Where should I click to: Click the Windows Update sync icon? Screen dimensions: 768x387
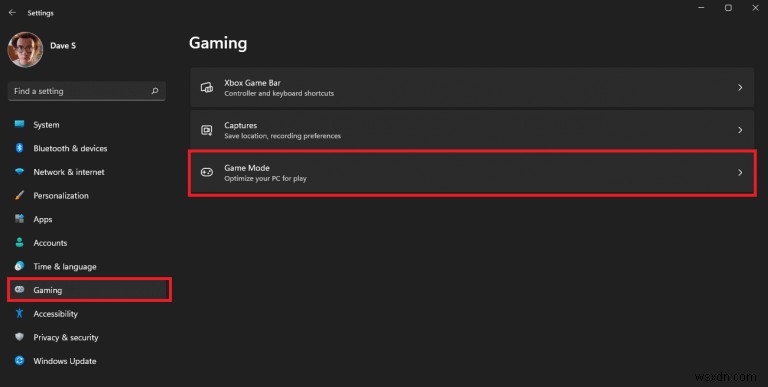click(x=20, y=361)
